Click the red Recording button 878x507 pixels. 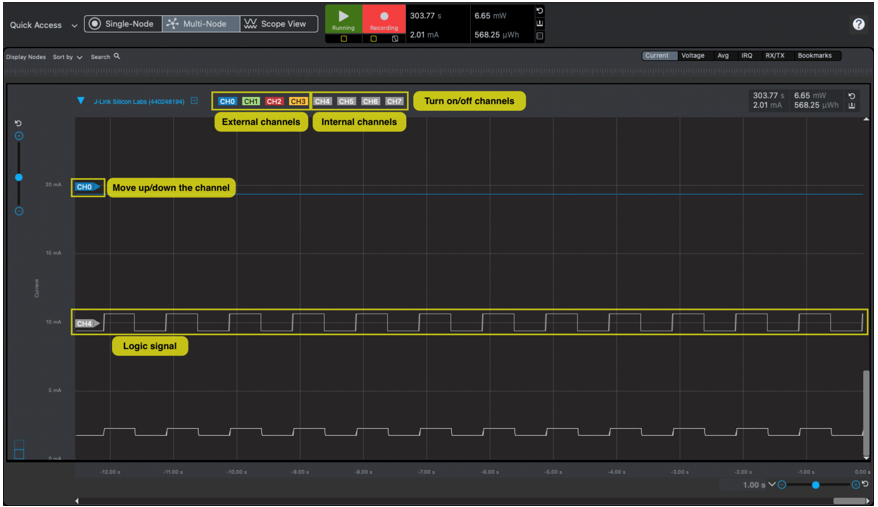pos(383,19)
